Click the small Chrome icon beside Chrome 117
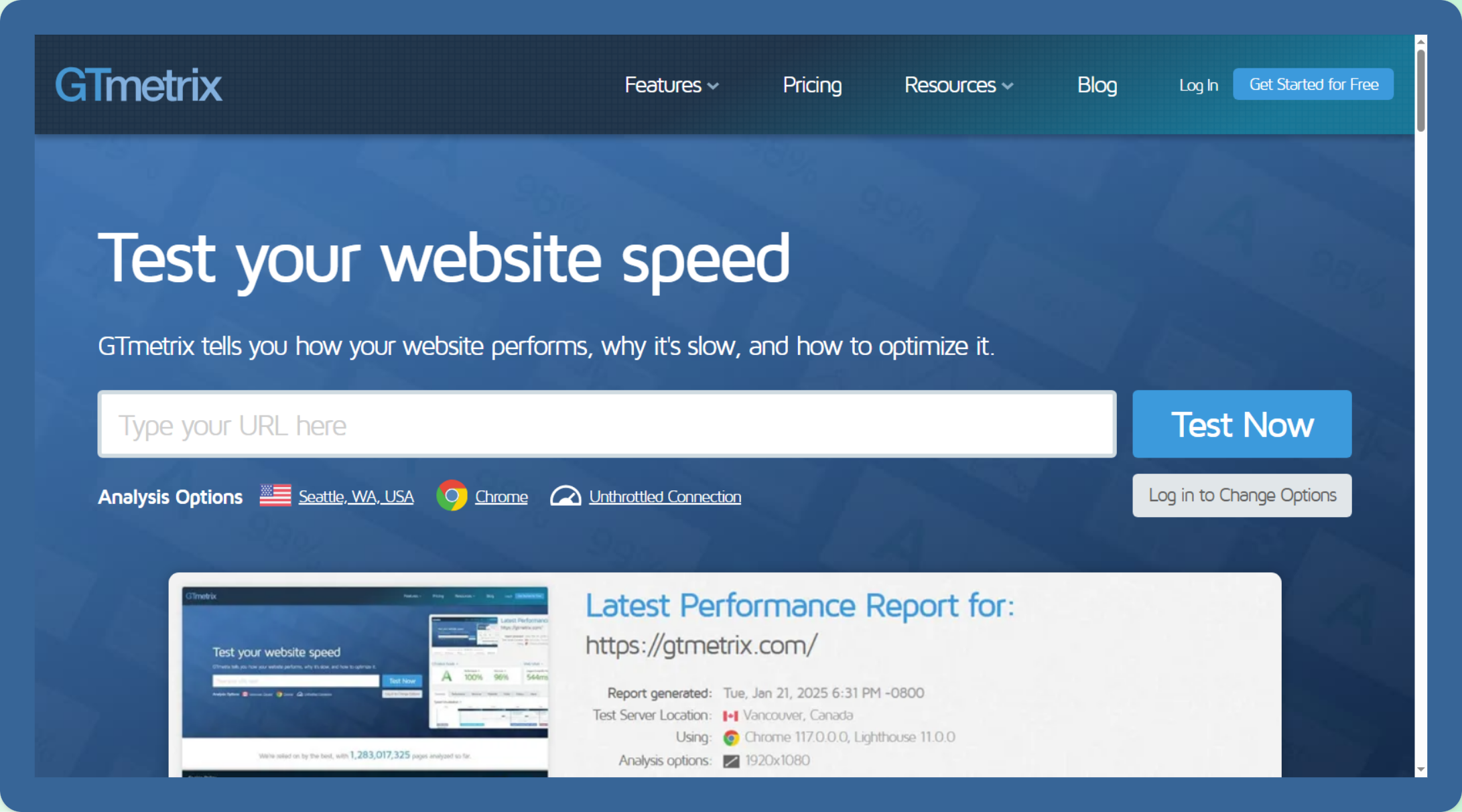The height and width of the screenshot is (812, 1462). pos(730,738)
